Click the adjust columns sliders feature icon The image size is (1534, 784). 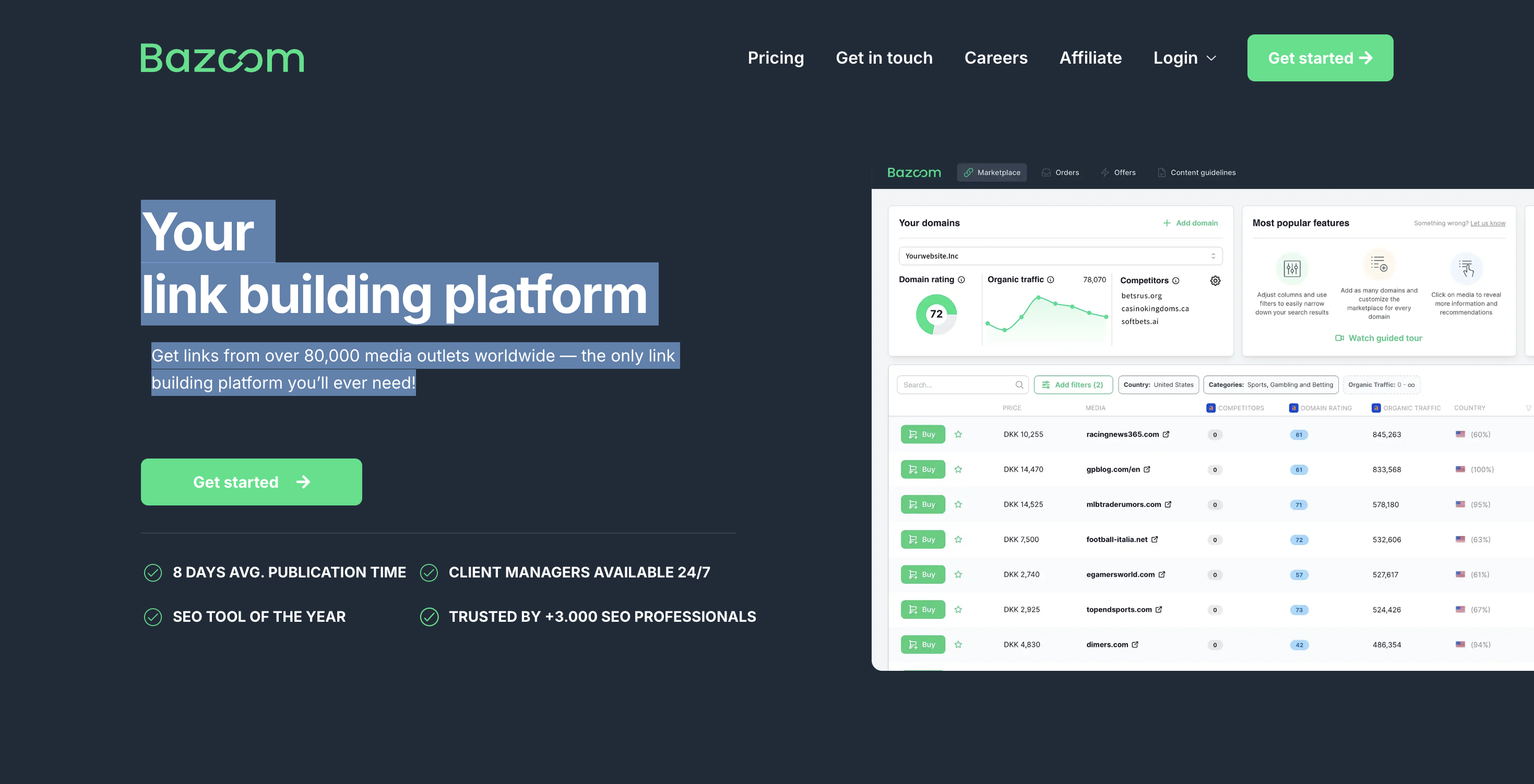tap(1292, 269)
